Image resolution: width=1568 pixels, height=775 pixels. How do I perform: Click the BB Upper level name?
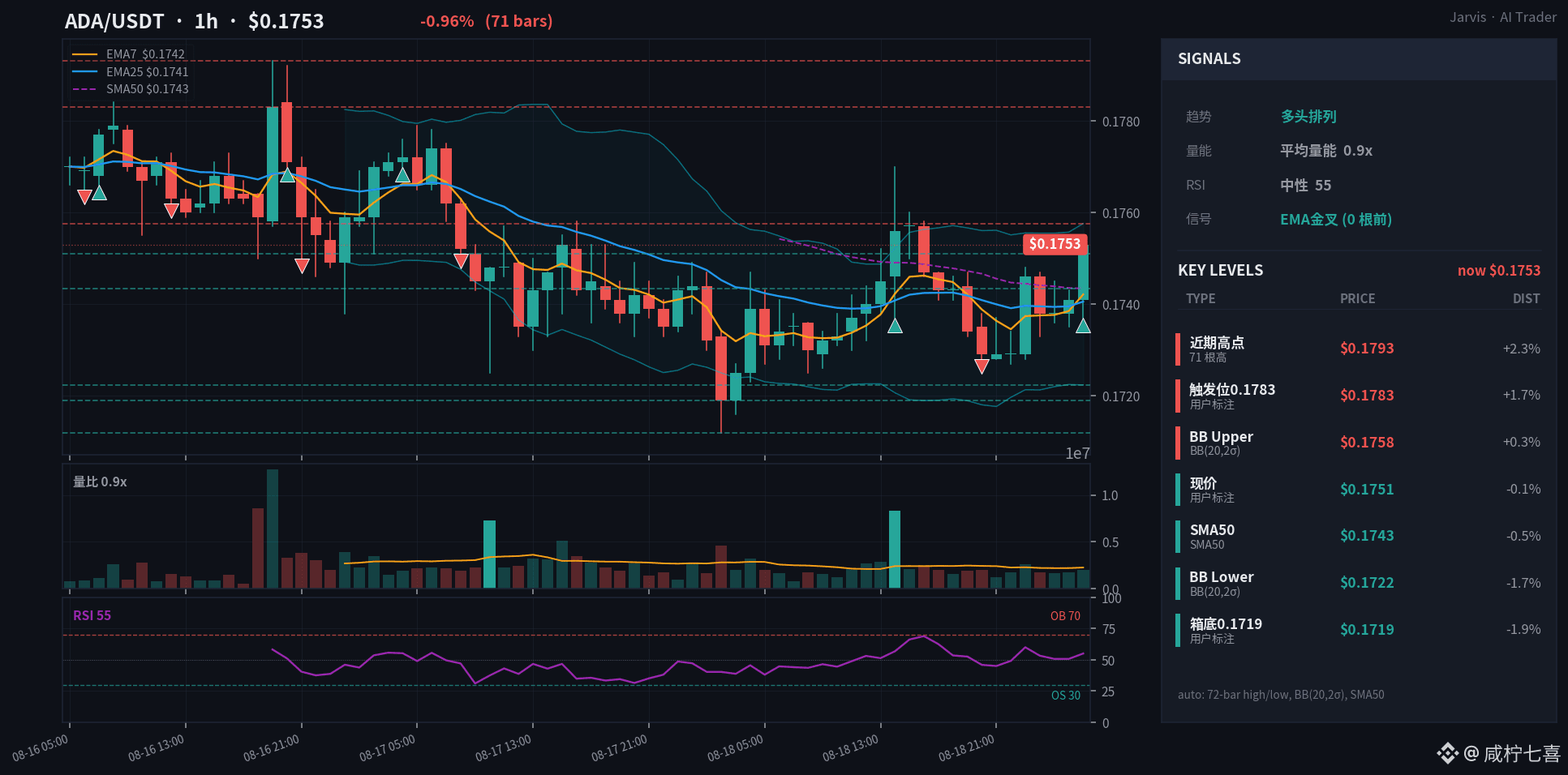coord(1221,436)
